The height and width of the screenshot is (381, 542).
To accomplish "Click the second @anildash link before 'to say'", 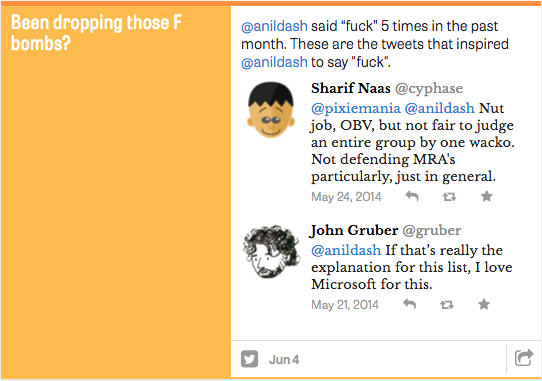I will click(274, 62).
